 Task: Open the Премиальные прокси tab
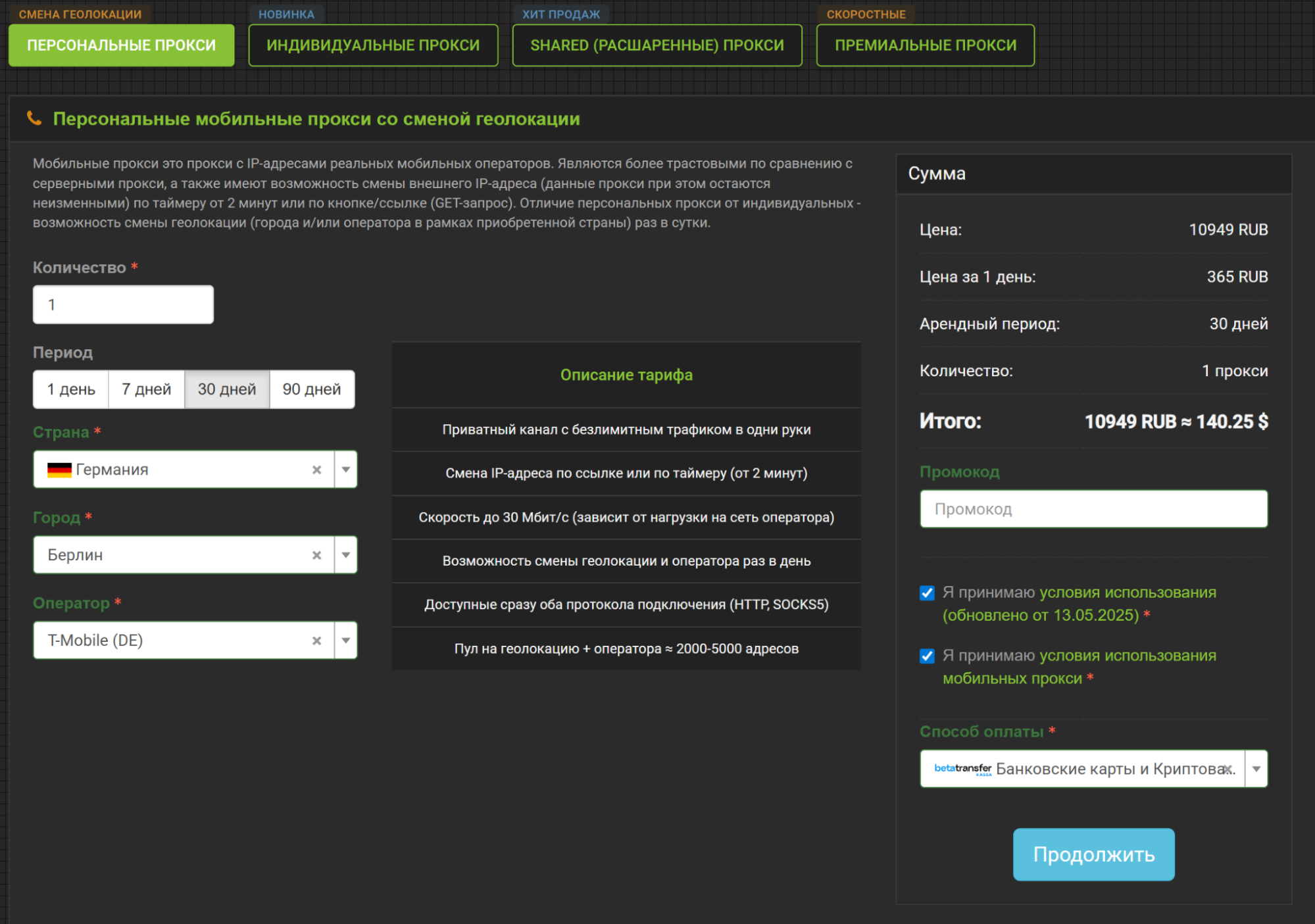pyautogui.click(x=925, y=45)
